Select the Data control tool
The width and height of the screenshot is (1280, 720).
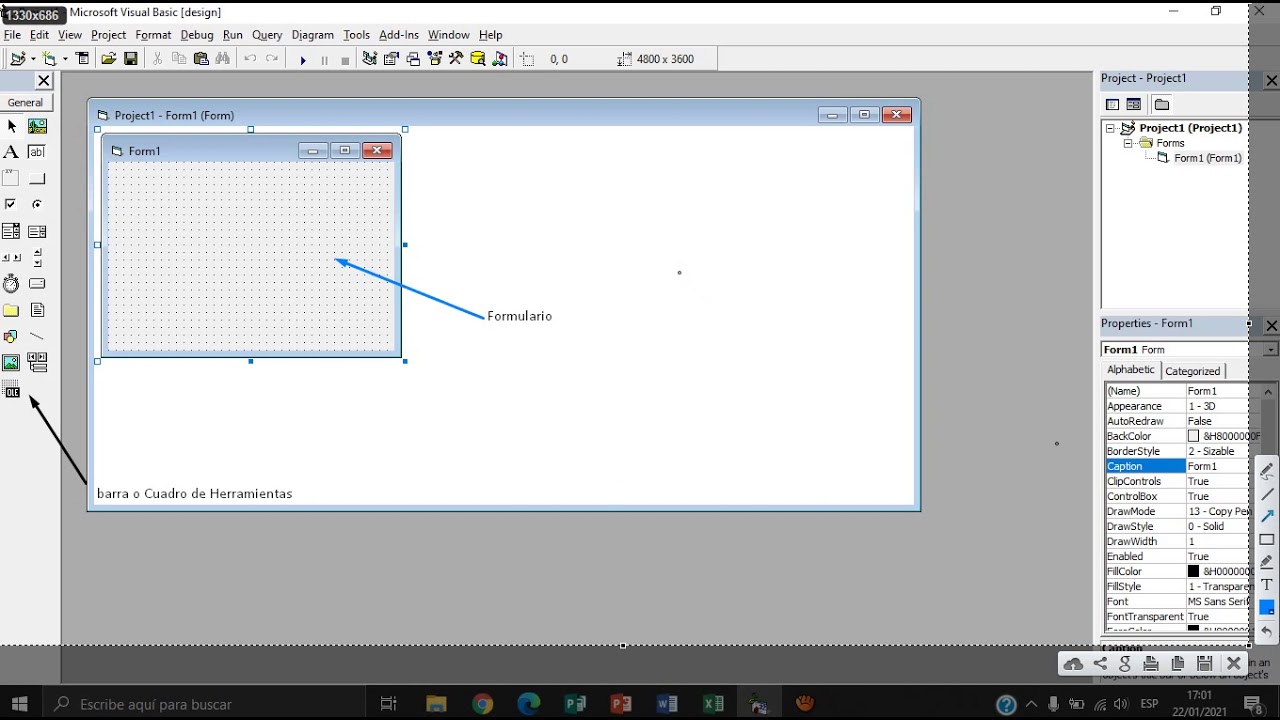(37, 363)
